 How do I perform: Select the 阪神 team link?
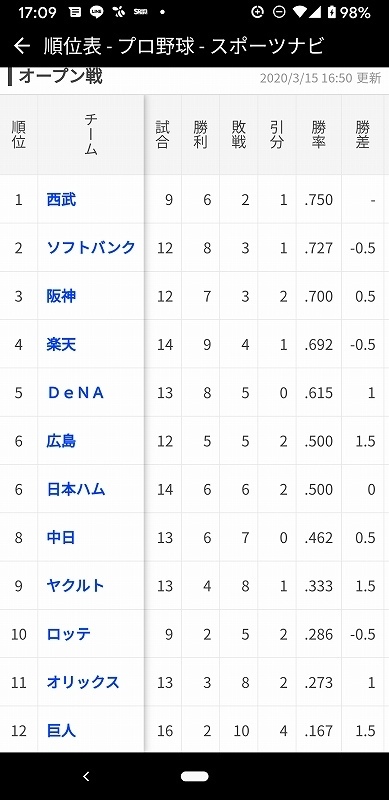61,296
